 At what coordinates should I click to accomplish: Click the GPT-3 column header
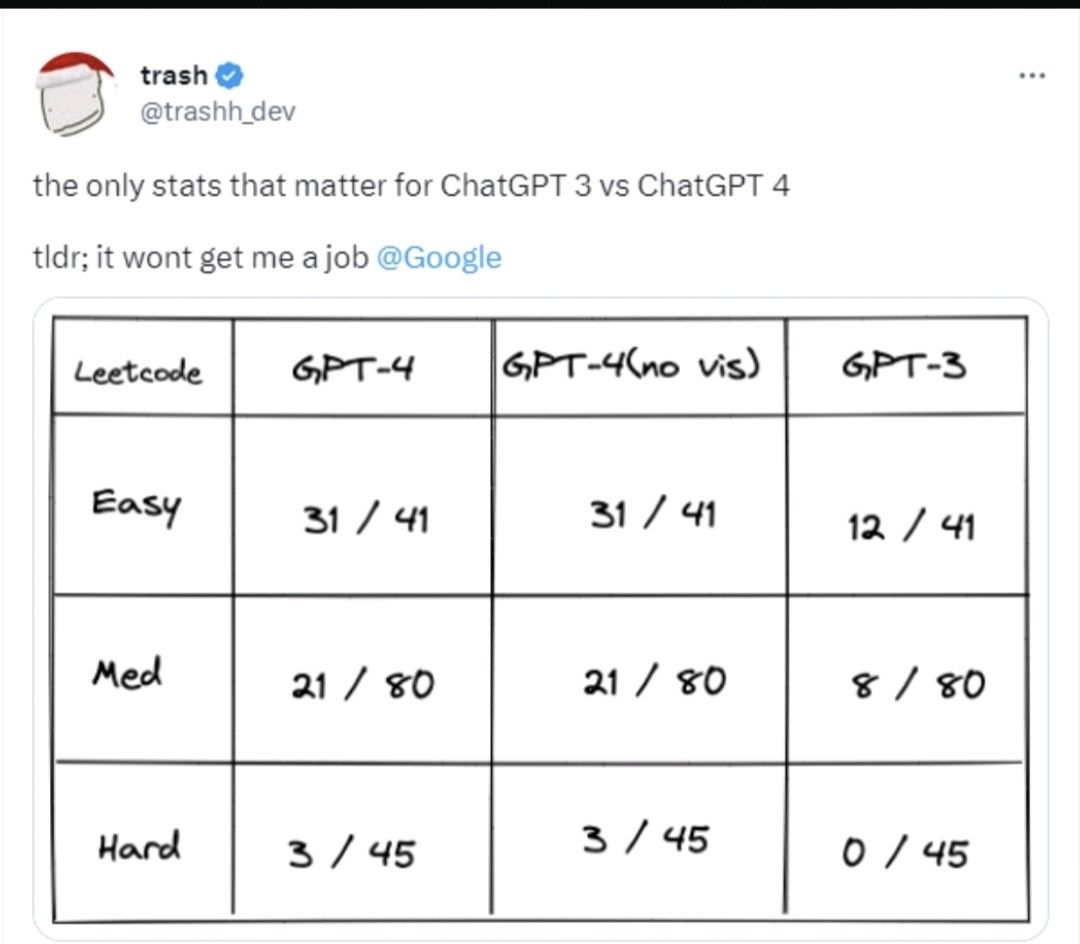point(904,366)
